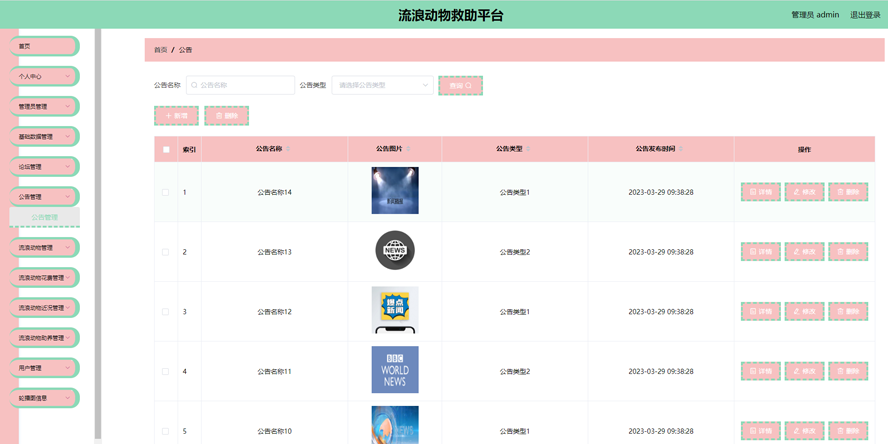The image size is (888, 444).
Task: Toggle the select-all checkbox in table header
Action: pyautogui.click(x=166, y=150)
